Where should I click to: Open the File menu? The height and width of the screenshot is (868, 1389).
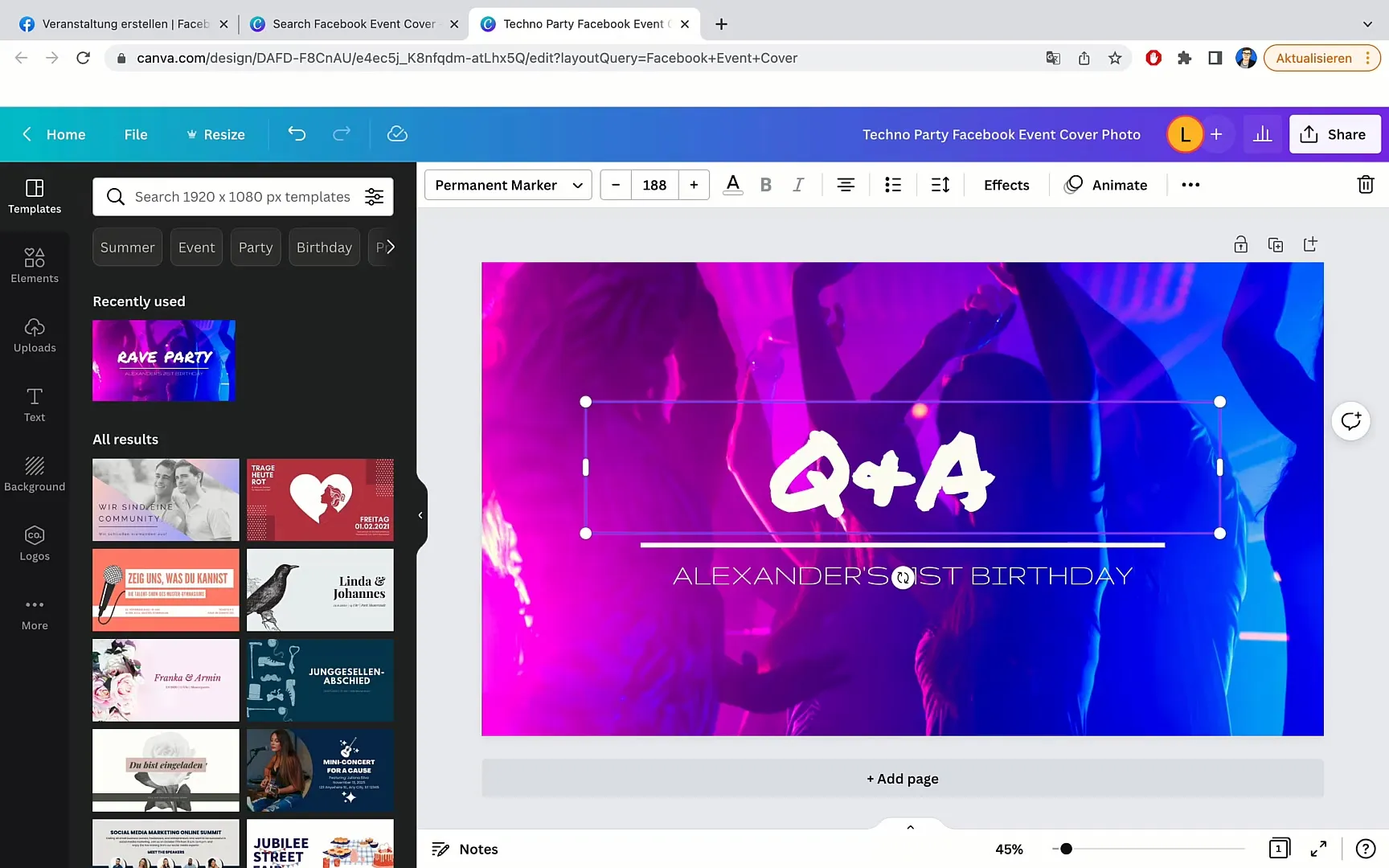(x=136, y=134)
